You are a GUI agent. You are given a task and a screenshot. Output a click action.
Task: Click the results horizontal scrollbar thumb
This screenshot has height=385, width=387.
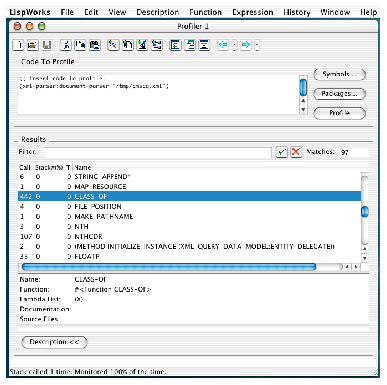[x=169, y=267]
